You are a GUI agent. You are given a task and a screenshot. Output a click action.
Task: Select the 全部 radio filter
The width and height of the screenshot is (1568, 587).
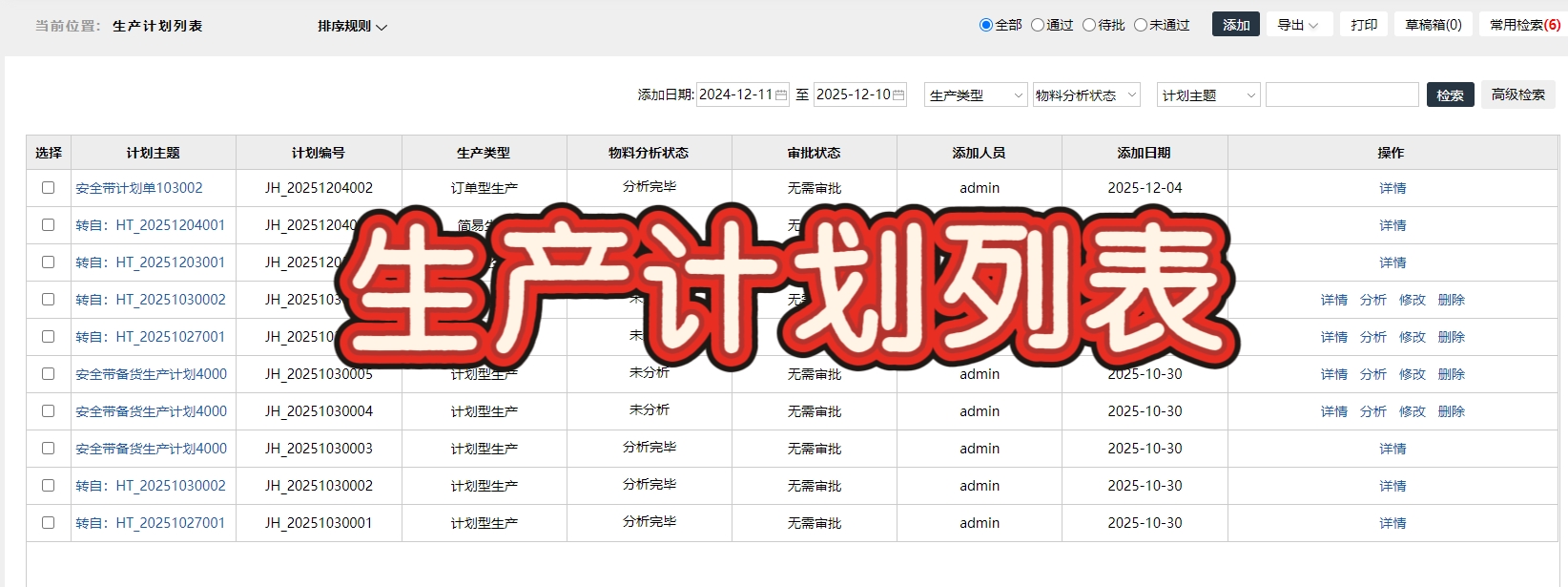[x=986, y=25]
